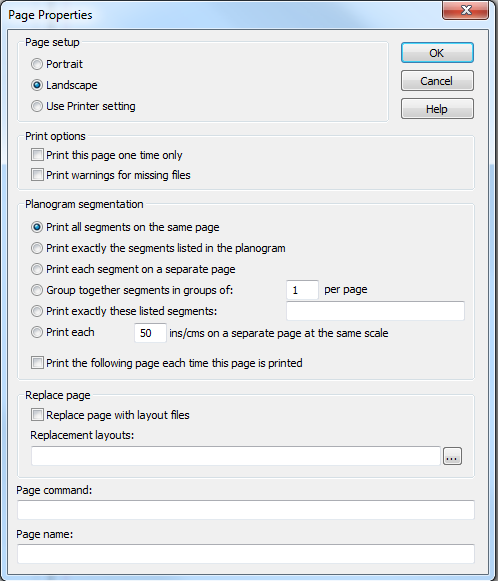Screen dimensions: 498x581
Task: Open the Help button
Action: (x=437, y=109)
